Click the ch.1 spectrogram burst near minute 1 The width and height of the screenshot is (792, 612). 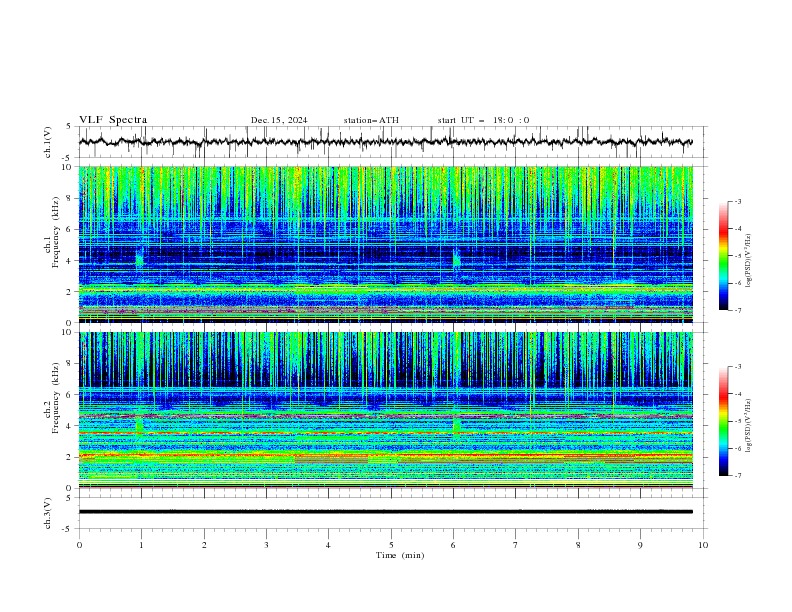point(139,259)
